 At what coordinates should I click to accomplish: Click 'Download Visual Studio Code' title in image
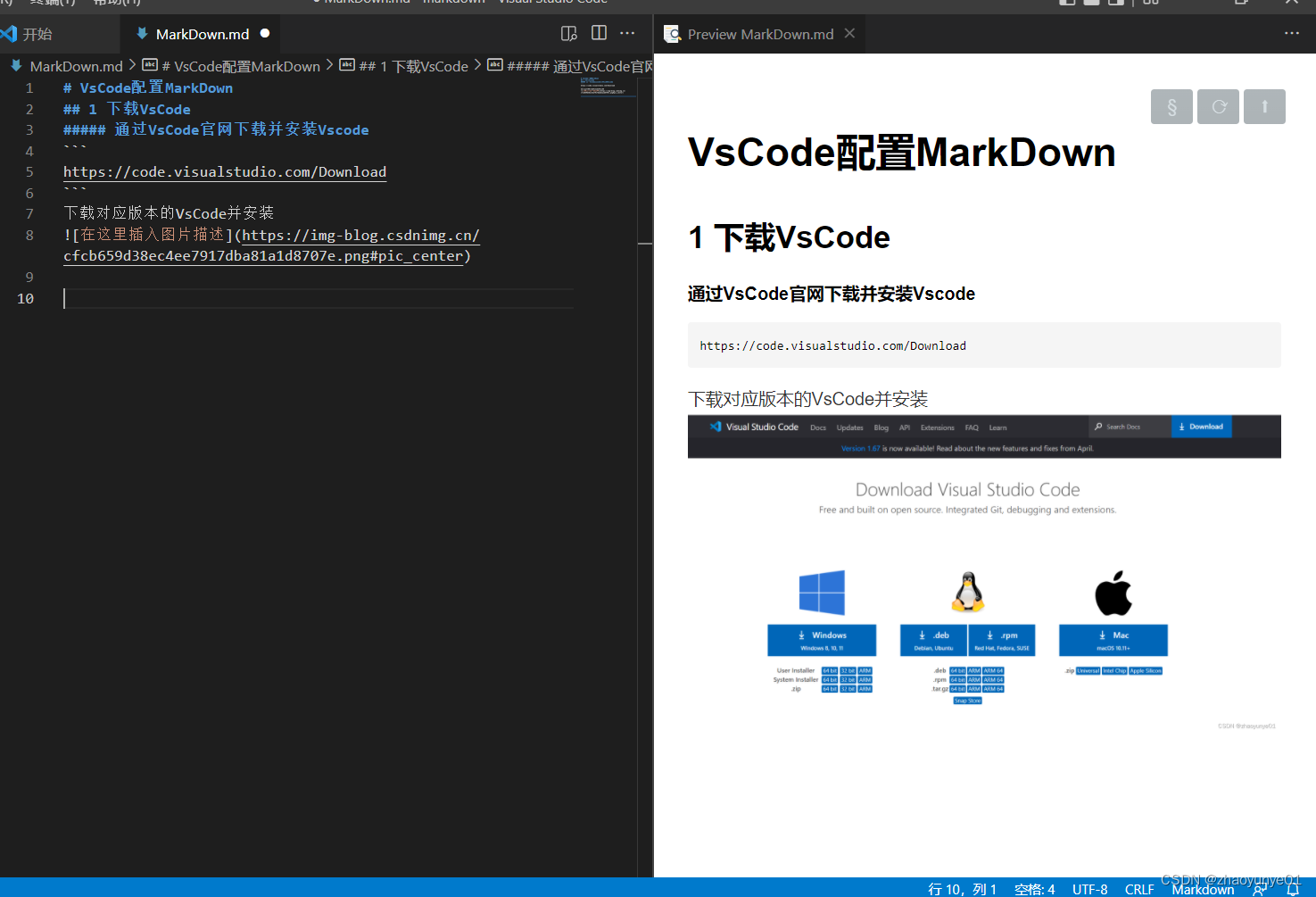point(968,489)
